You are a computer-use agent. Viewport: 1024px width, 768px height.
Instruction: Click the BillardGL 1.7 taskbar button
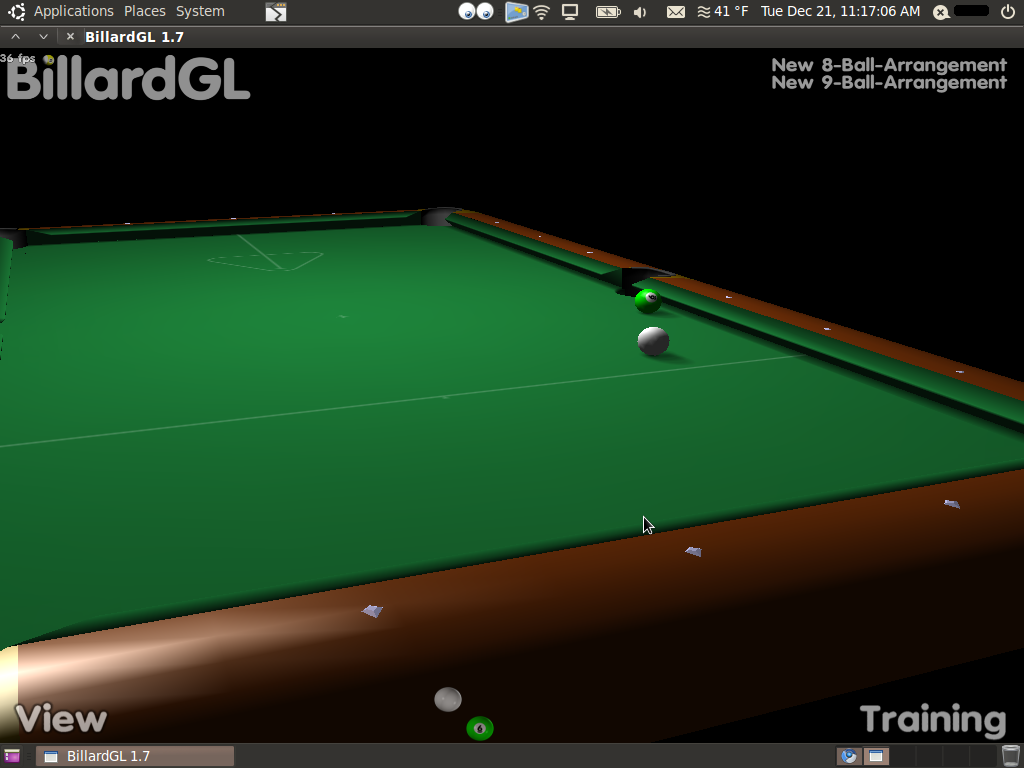135,756
